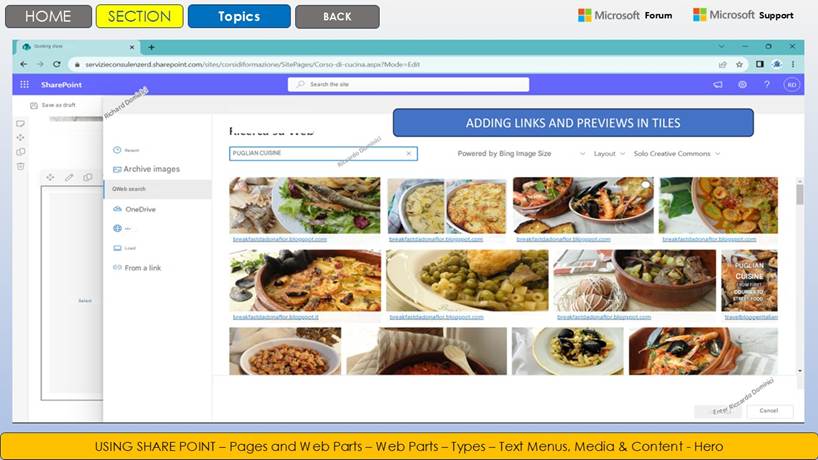Viewport: 818px width, 460px height.
Task: Click the settings gear in SharePoint header
Action: pyautogui.click(x=742, y=84)
